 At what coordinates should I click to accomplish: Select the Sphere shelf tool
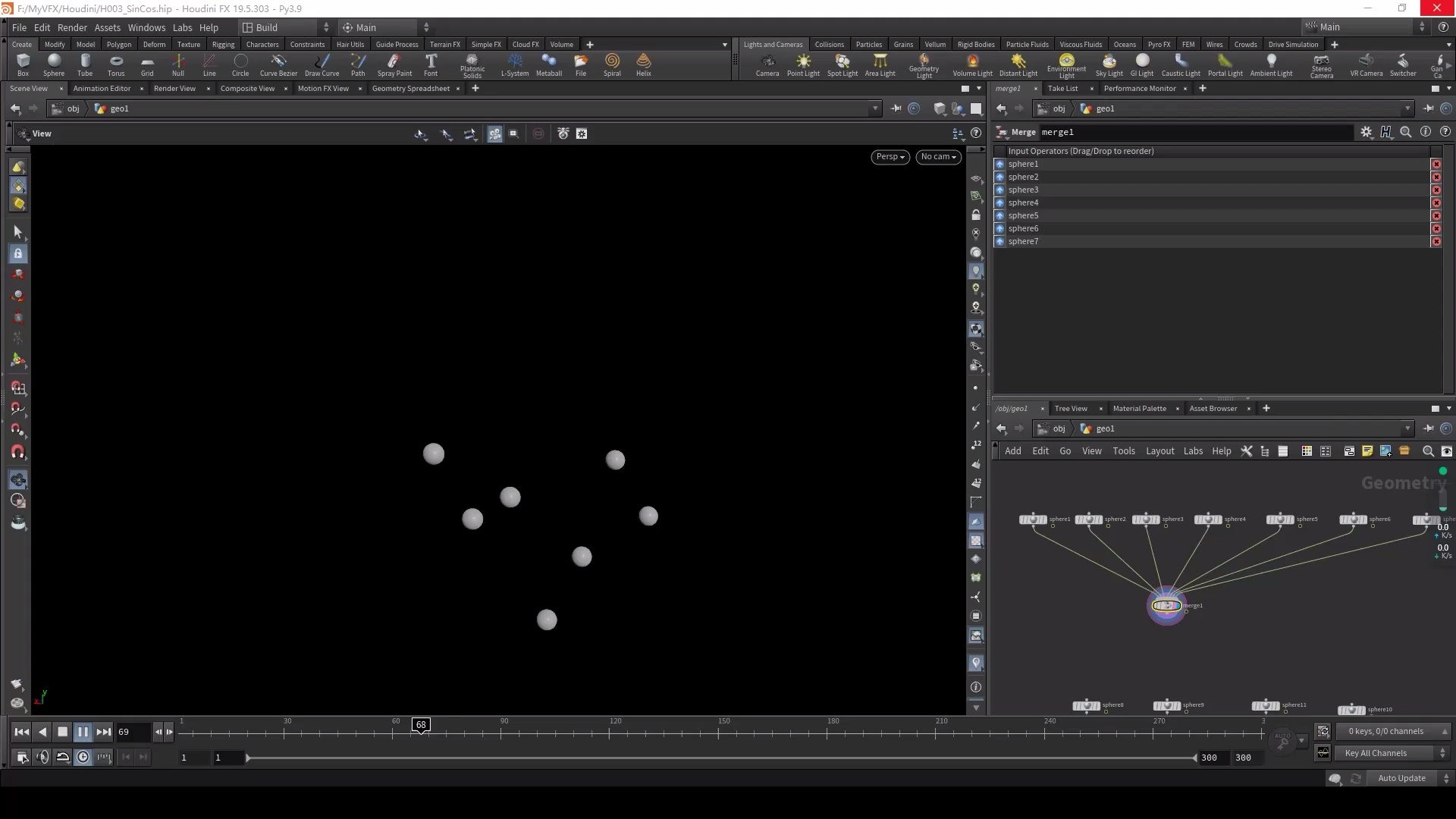click(x=54, y=64)
